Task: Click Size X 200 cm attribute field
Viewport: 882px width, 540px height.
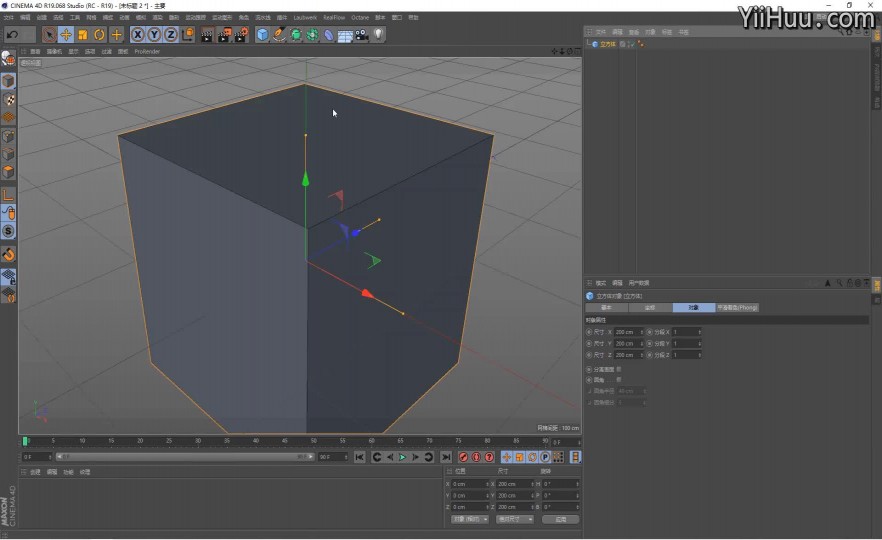Action: tap(627, 332)
